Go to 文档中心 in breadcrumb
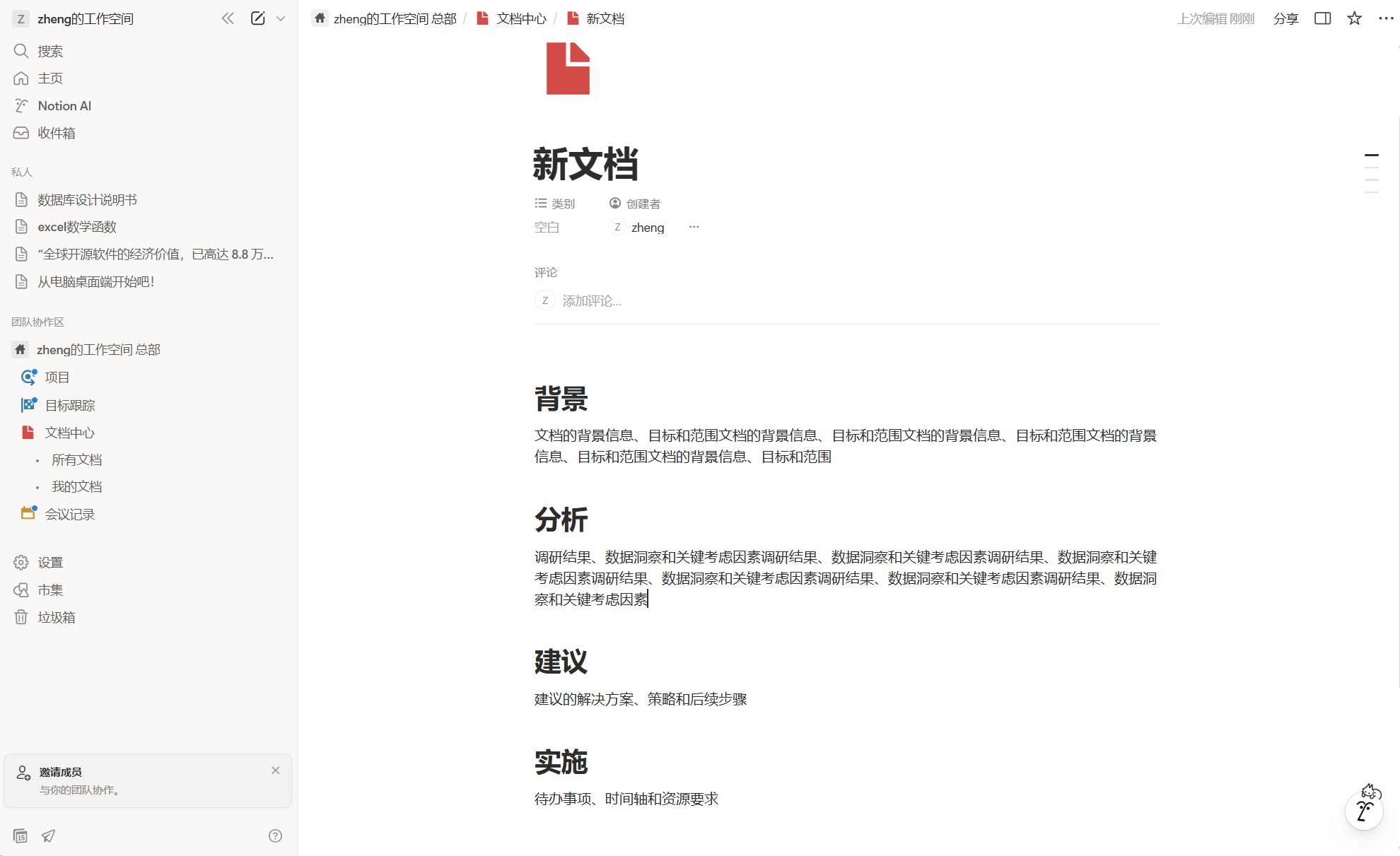 tap(520, 18)
